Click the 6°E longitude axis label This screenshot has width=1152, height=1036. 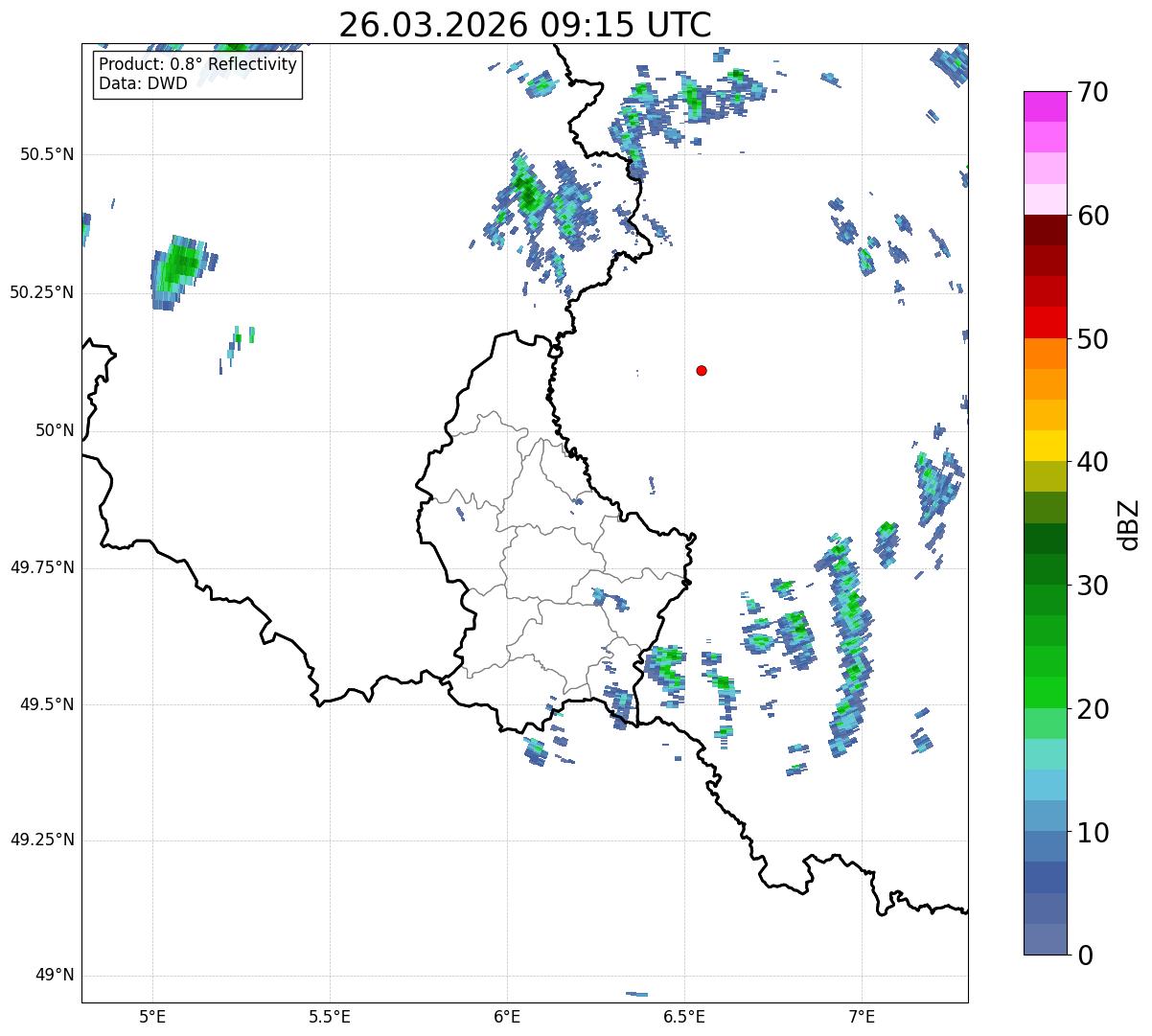point(507,1016)
